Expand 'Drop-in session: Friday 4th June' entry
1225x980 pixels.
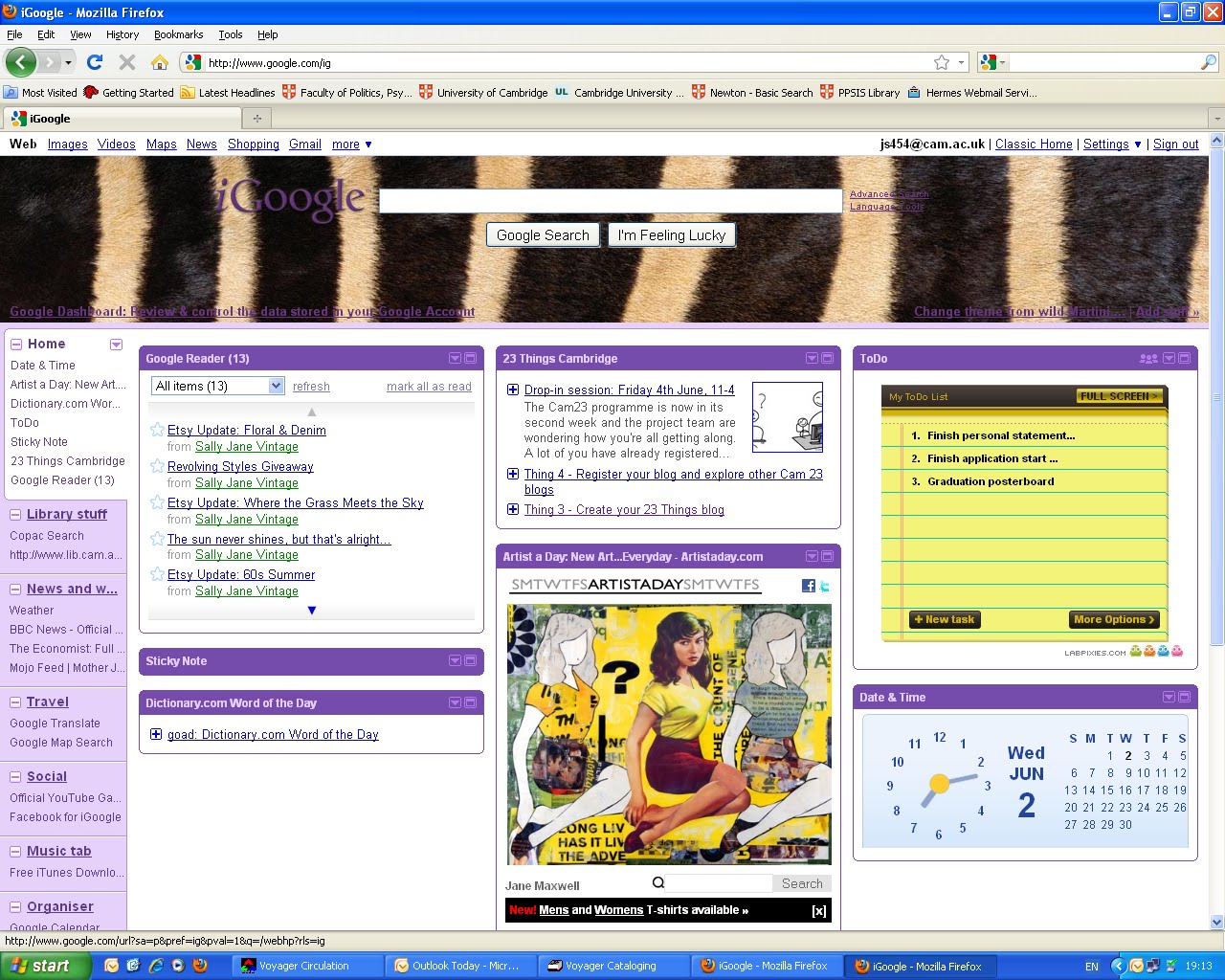[513, 390]
